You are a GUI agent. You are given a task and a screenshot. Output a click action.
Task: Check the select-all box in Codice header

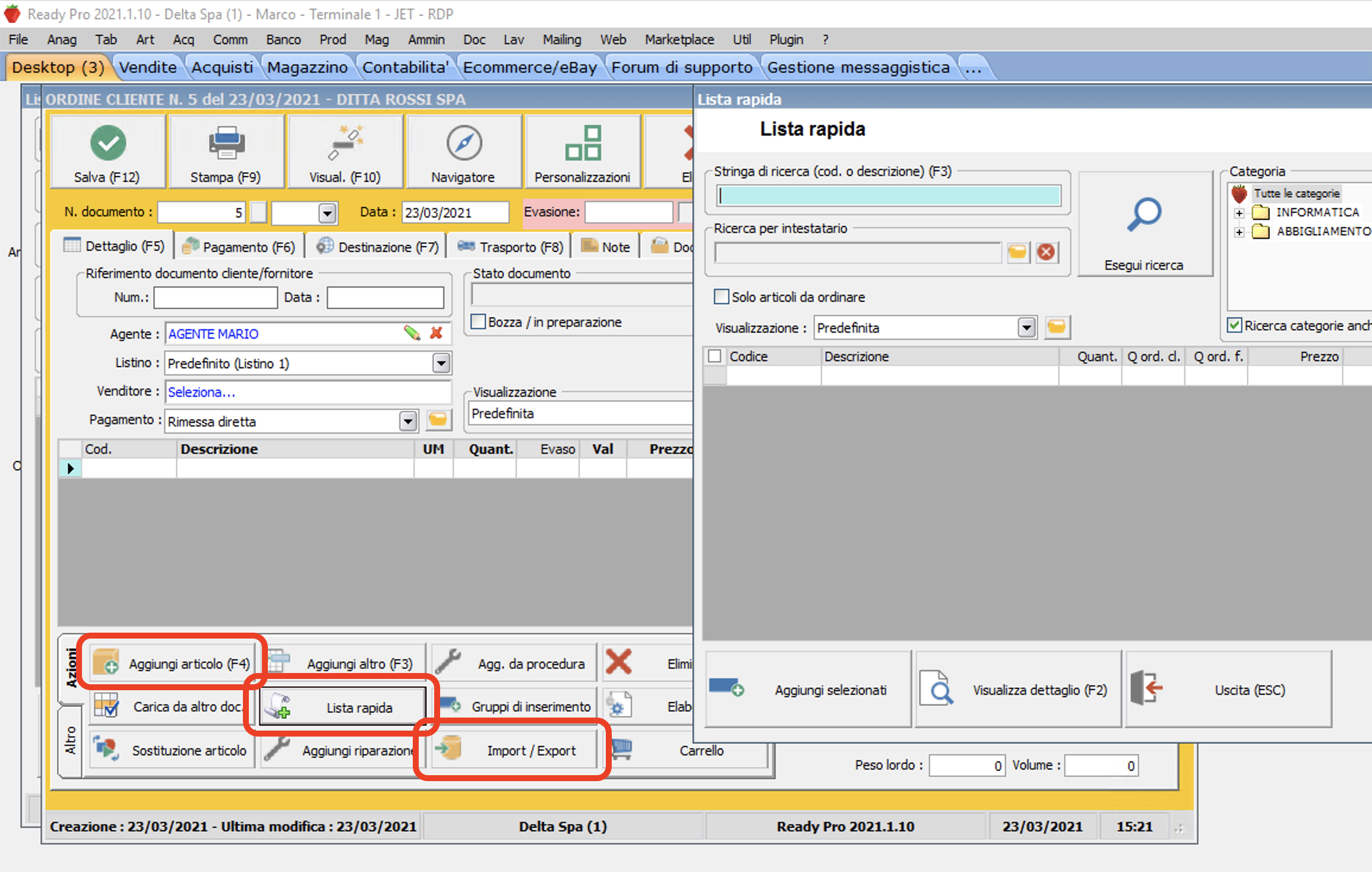pos(715,356)
